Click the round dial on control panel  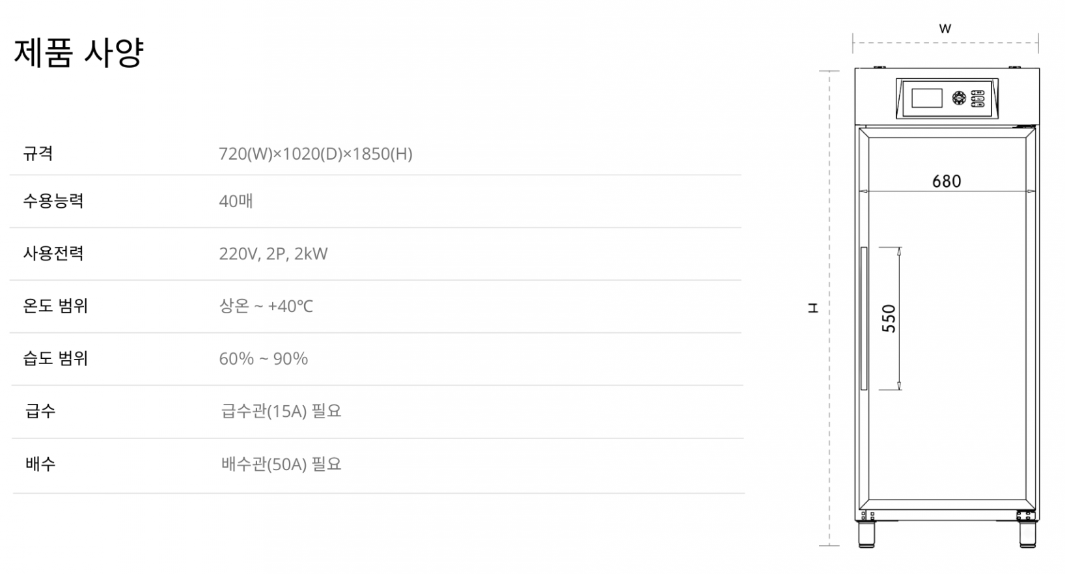[x=961, y=98]
